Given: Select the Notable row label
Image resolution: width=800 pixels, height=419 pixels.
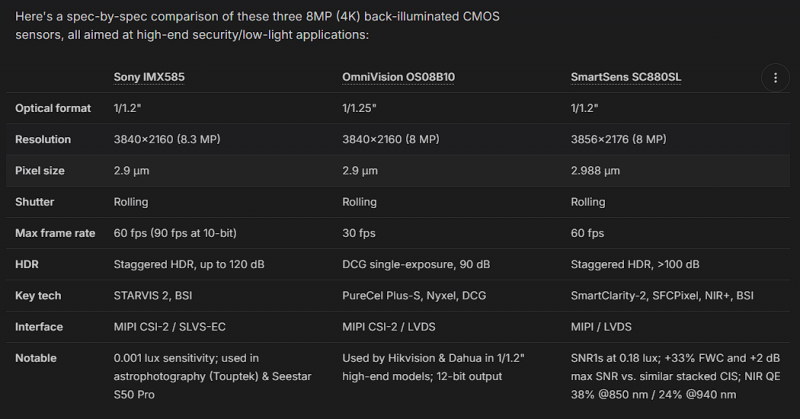Looking at the screenshot, I should point(36,358).
